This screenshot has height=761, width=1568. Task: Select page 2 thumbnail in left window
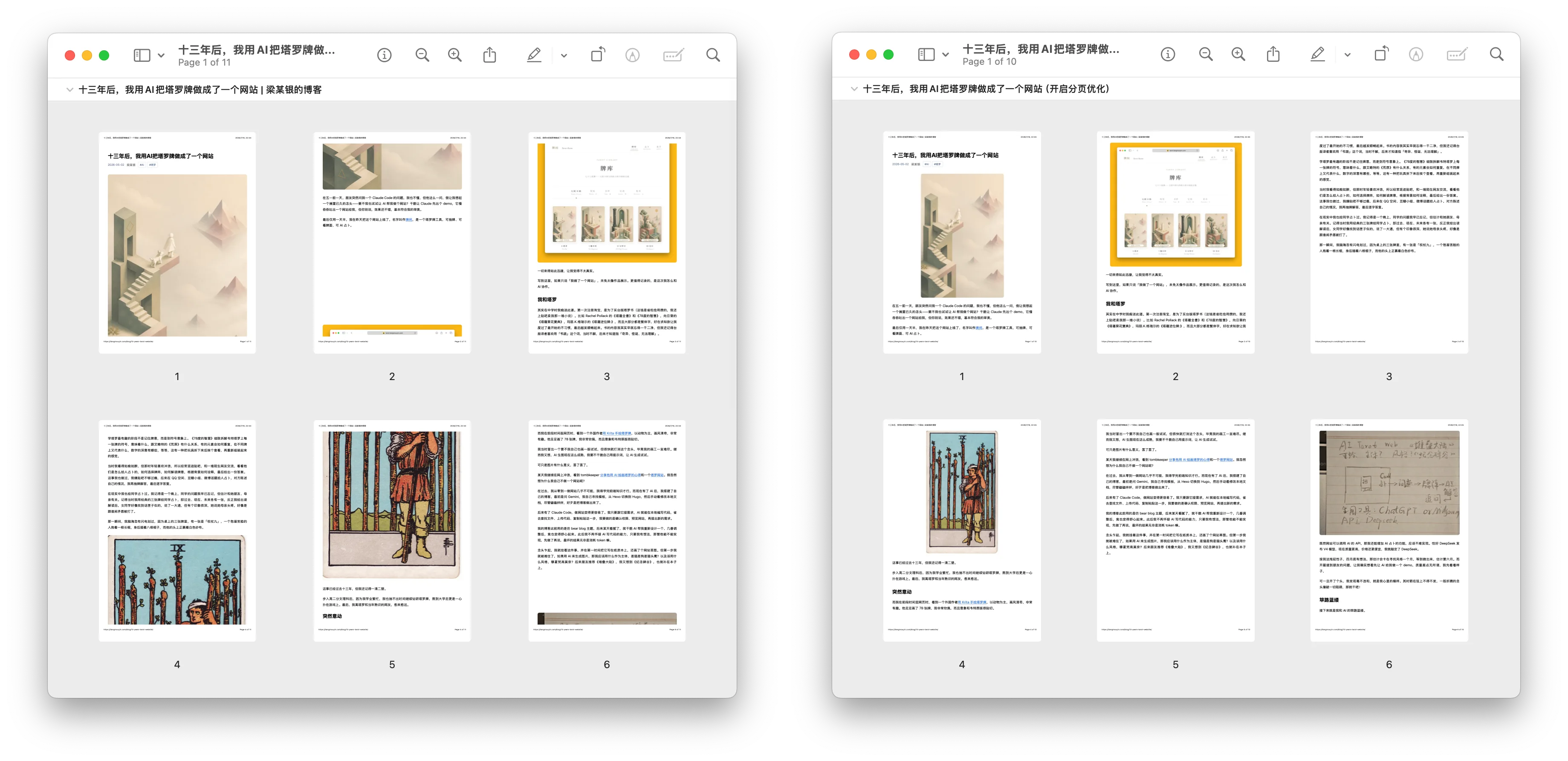[x=392, y=242]
